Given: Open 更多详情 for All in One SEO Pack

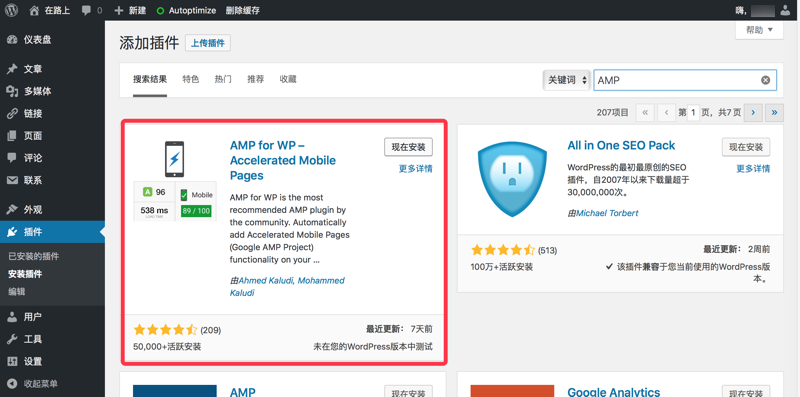Looking at the screenshot, I should pos(753,169).
